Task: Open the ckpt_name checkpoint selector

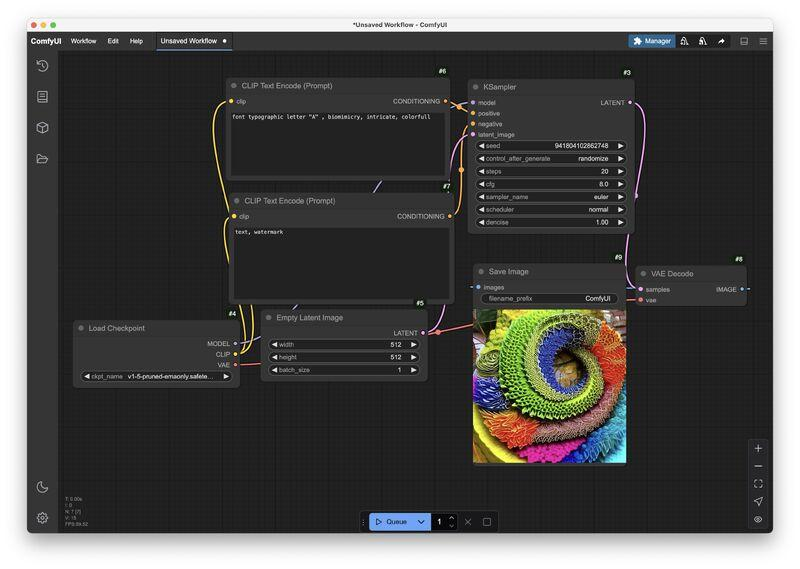Action: pyautogui.click(x=156, y=377)
